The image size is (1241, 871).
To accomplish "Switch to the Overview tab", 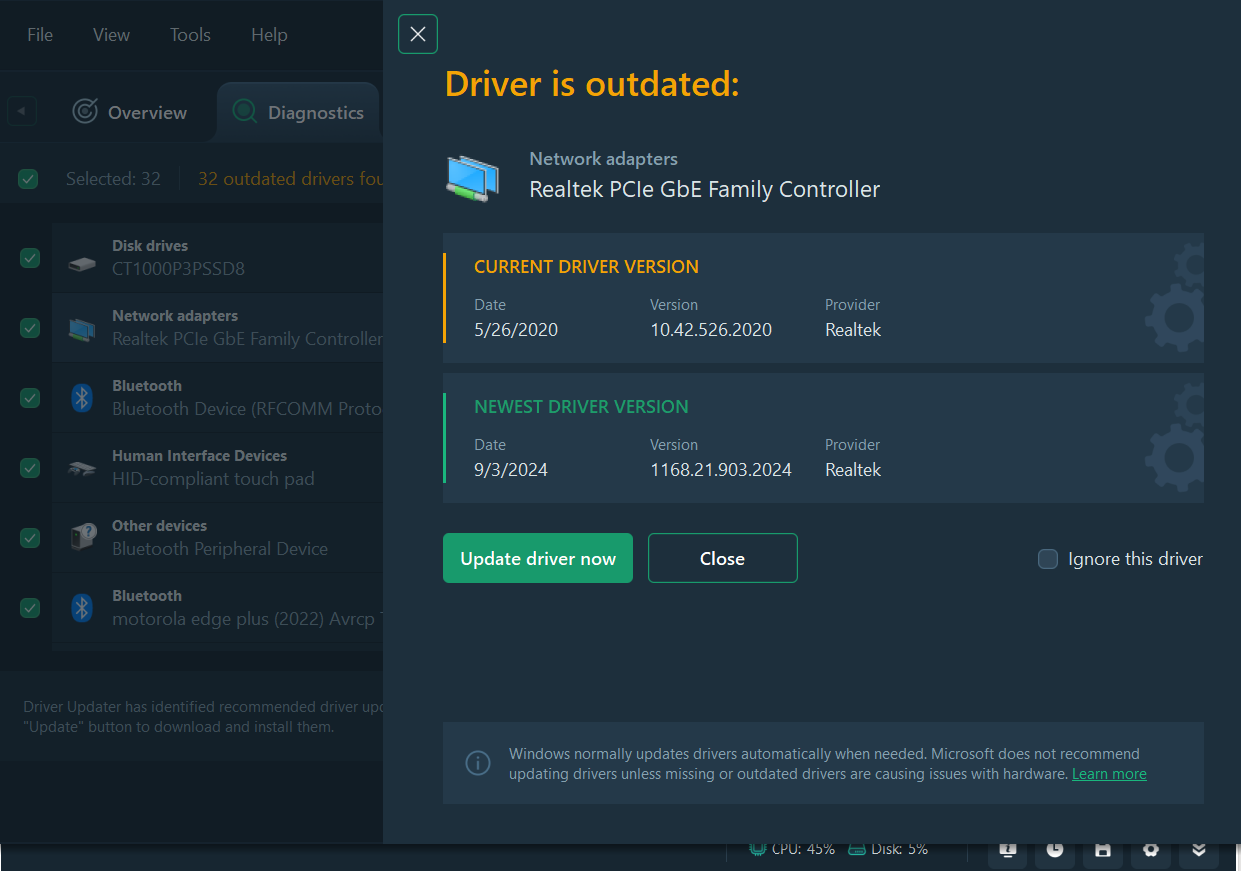I will coord(130,113).
